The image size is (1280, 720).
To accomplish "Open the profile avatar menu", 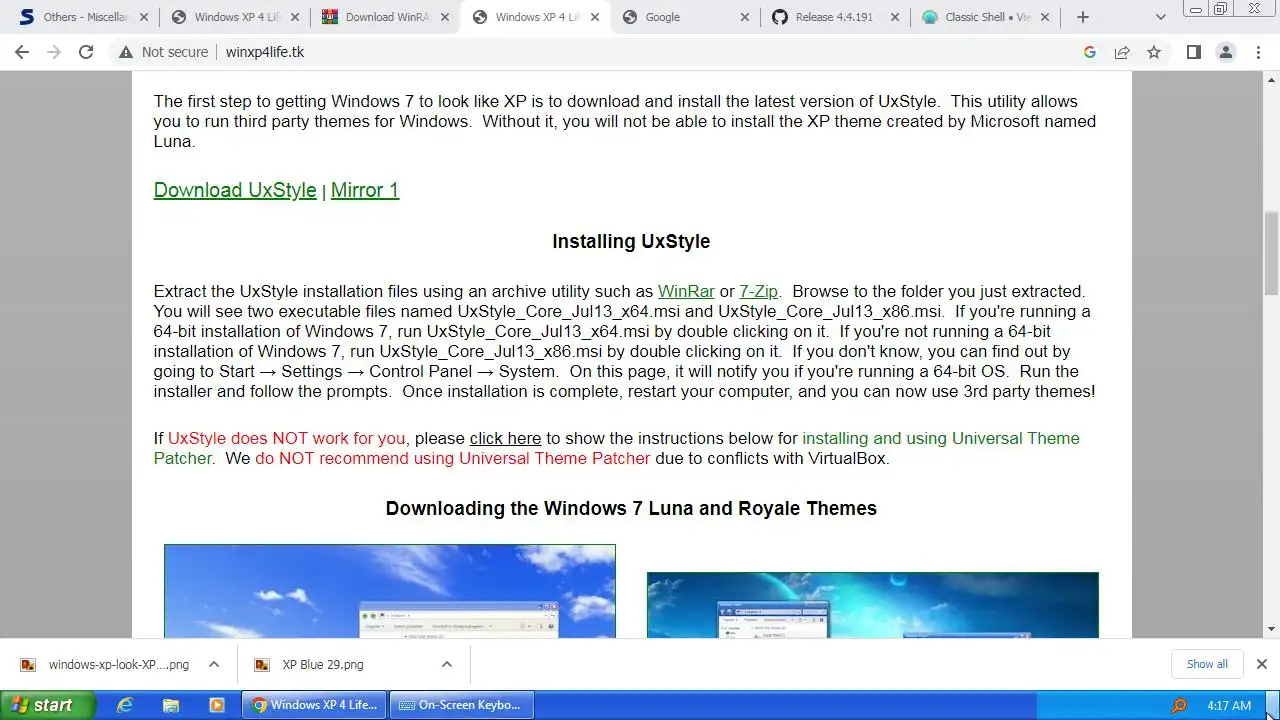I will [x=1226, y=52].
